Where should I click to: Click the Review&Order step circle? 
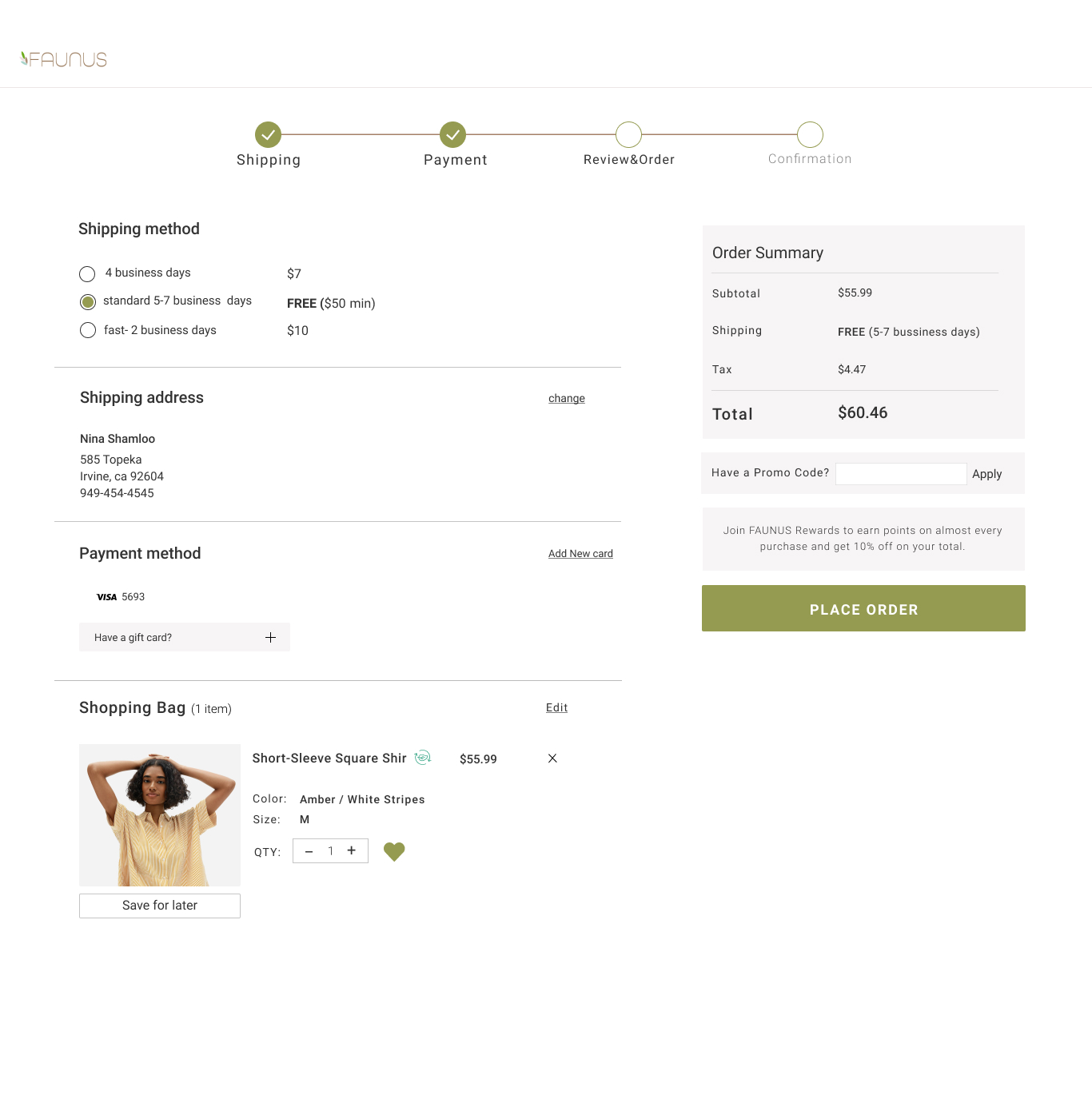coord(628,135)
